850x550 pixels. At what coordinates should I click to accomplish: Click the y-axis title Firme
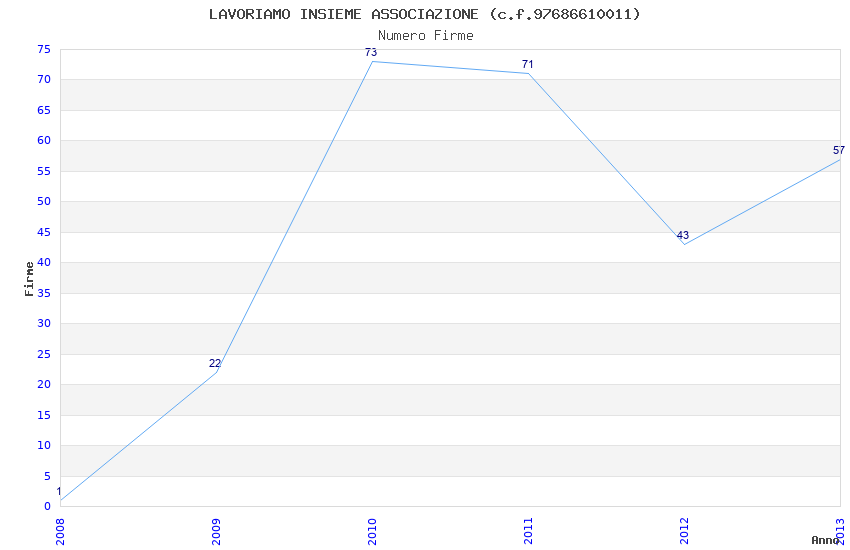click(29, 279)
